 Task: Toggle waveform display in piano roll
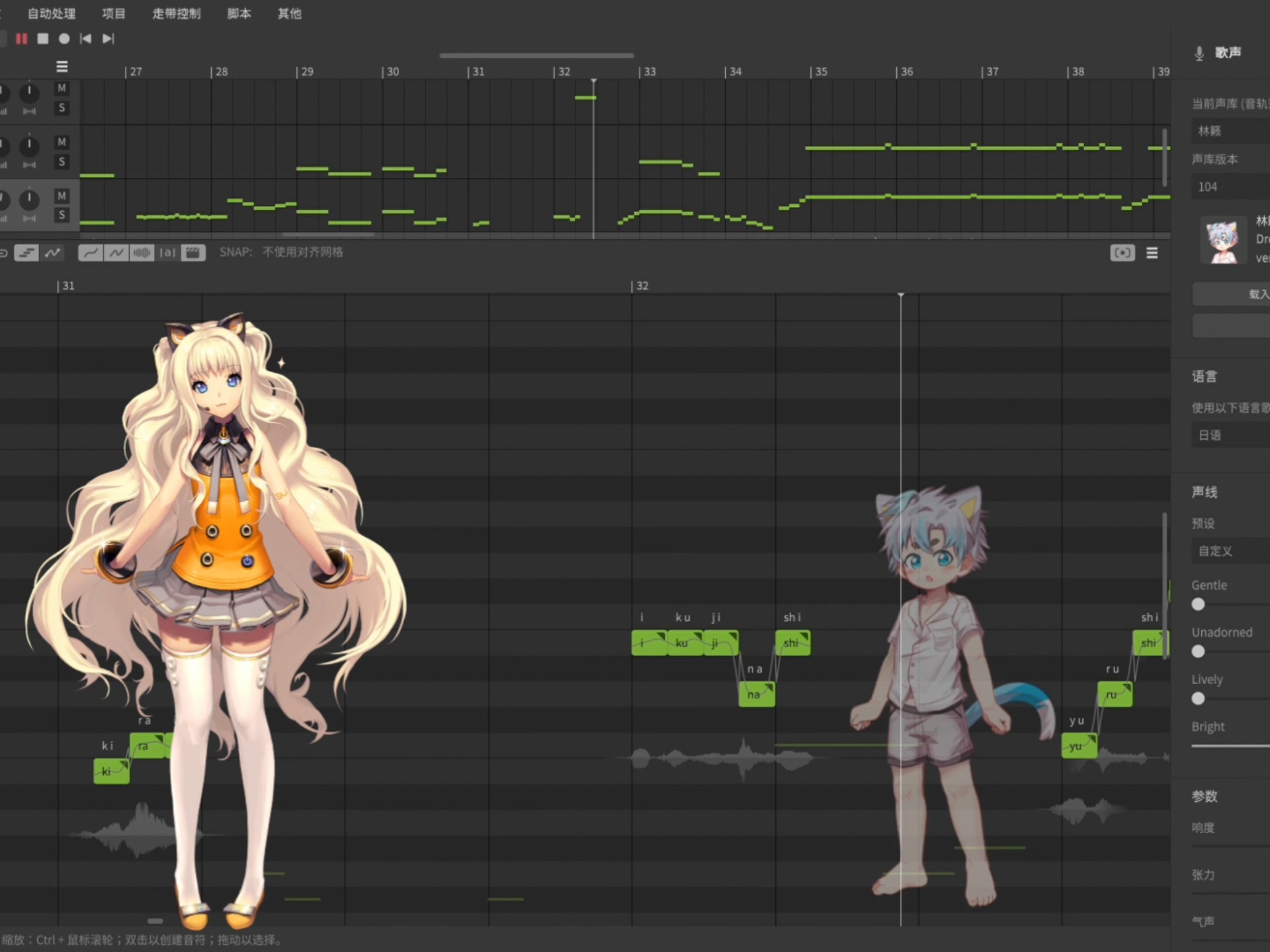click(142, 253)
